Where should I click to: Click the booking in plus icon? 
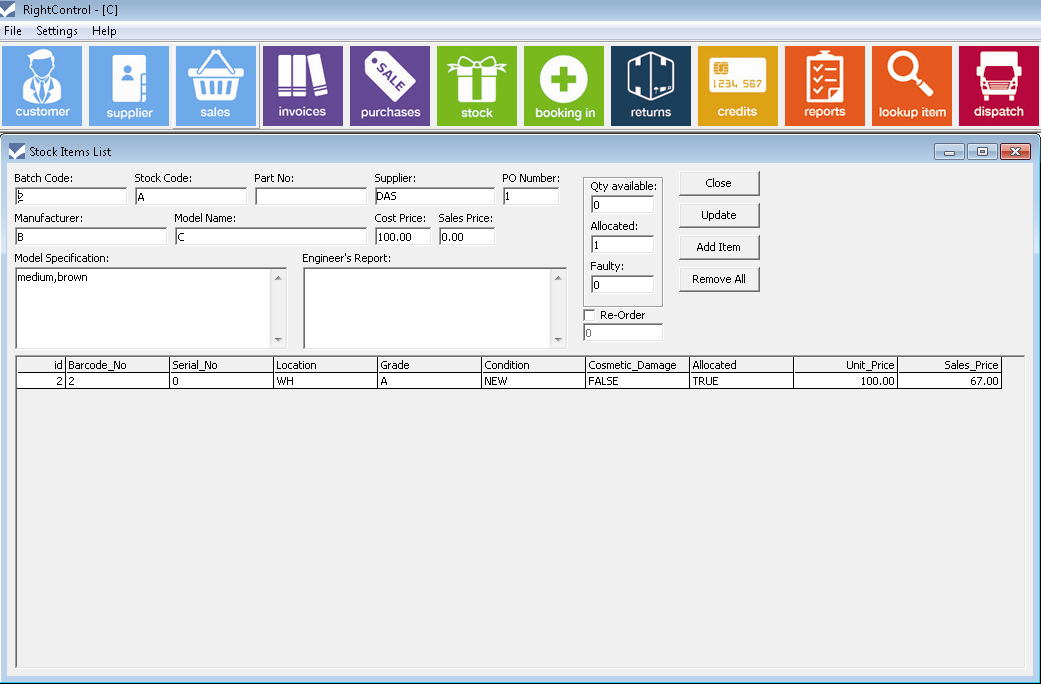(564, 86)
